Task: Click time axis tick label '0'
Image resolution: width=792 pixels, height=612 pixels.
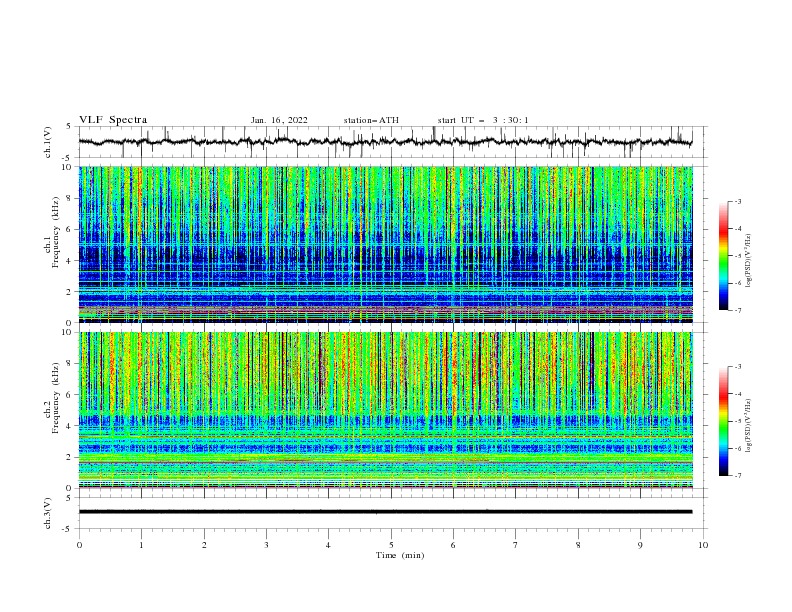Action: pos(79,545)
